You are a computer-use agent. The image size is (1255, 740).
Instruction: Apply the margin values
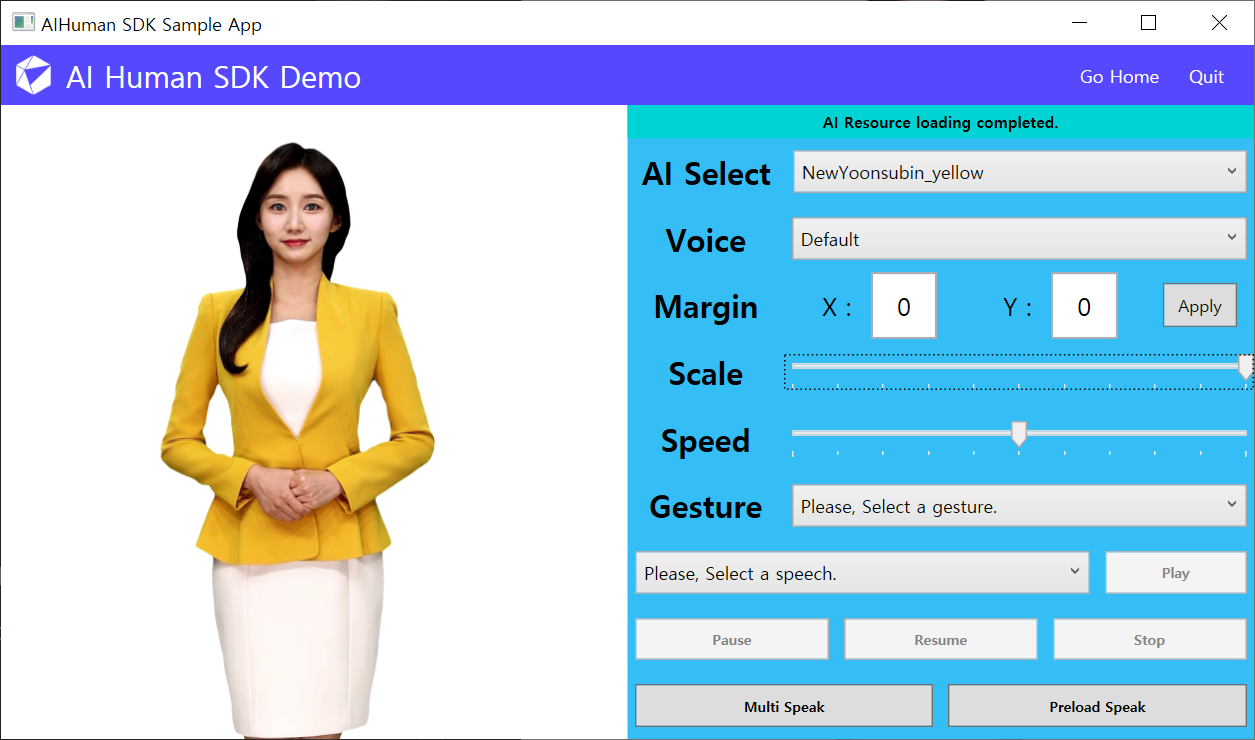1200,306
